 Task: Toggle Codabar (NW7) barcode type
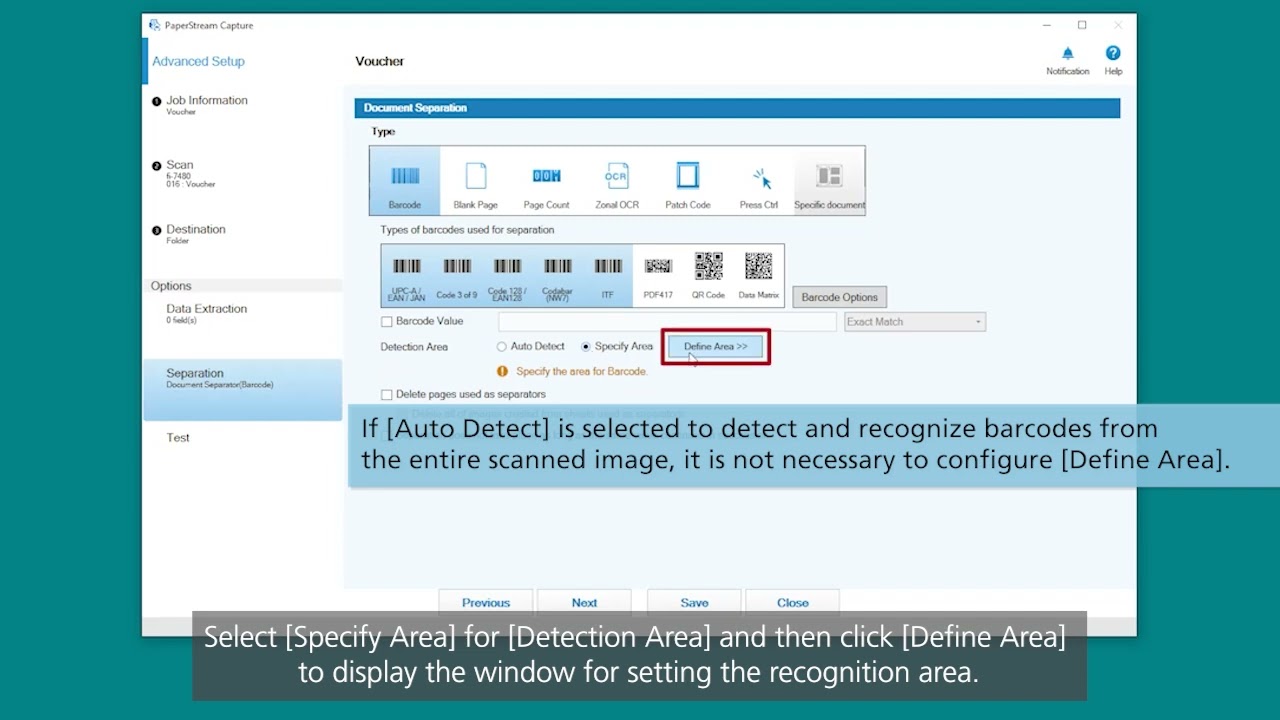click(x=557, y=275)
